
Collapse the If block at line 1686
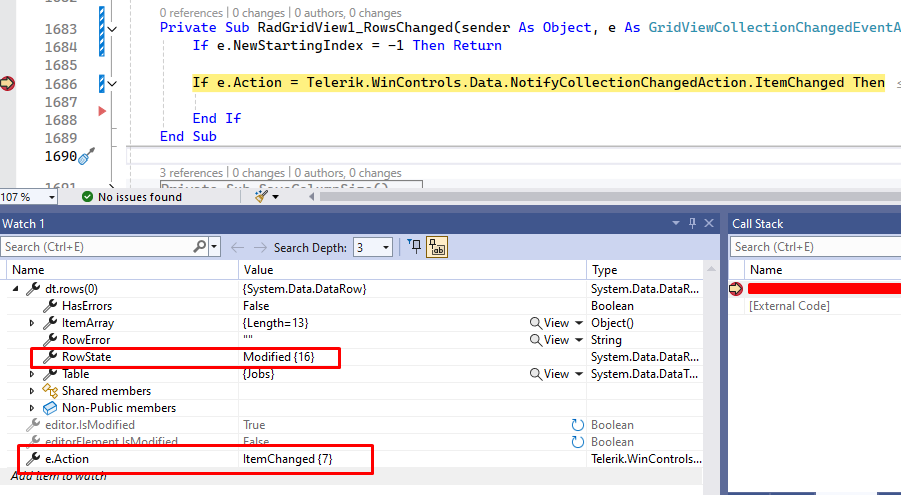pos(111,84)
